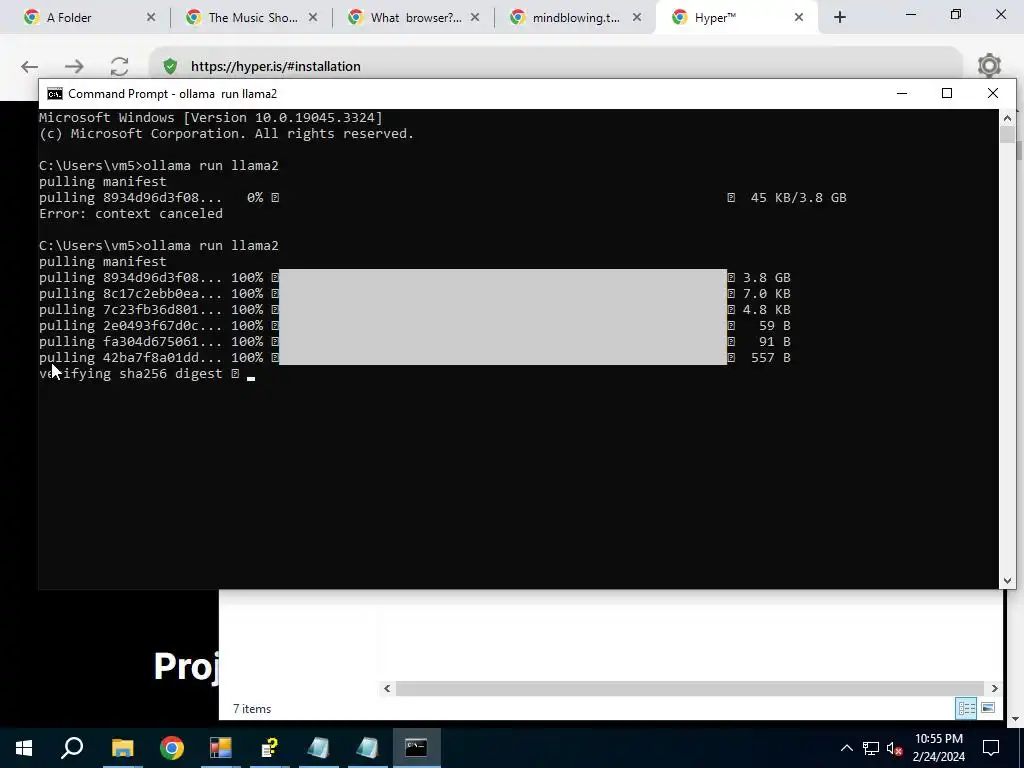Click "pulling 8c17c2ebb0ea..." line
Image resolution: width=1024 pixels, height=768 pixels.
(x=131, y=294)
